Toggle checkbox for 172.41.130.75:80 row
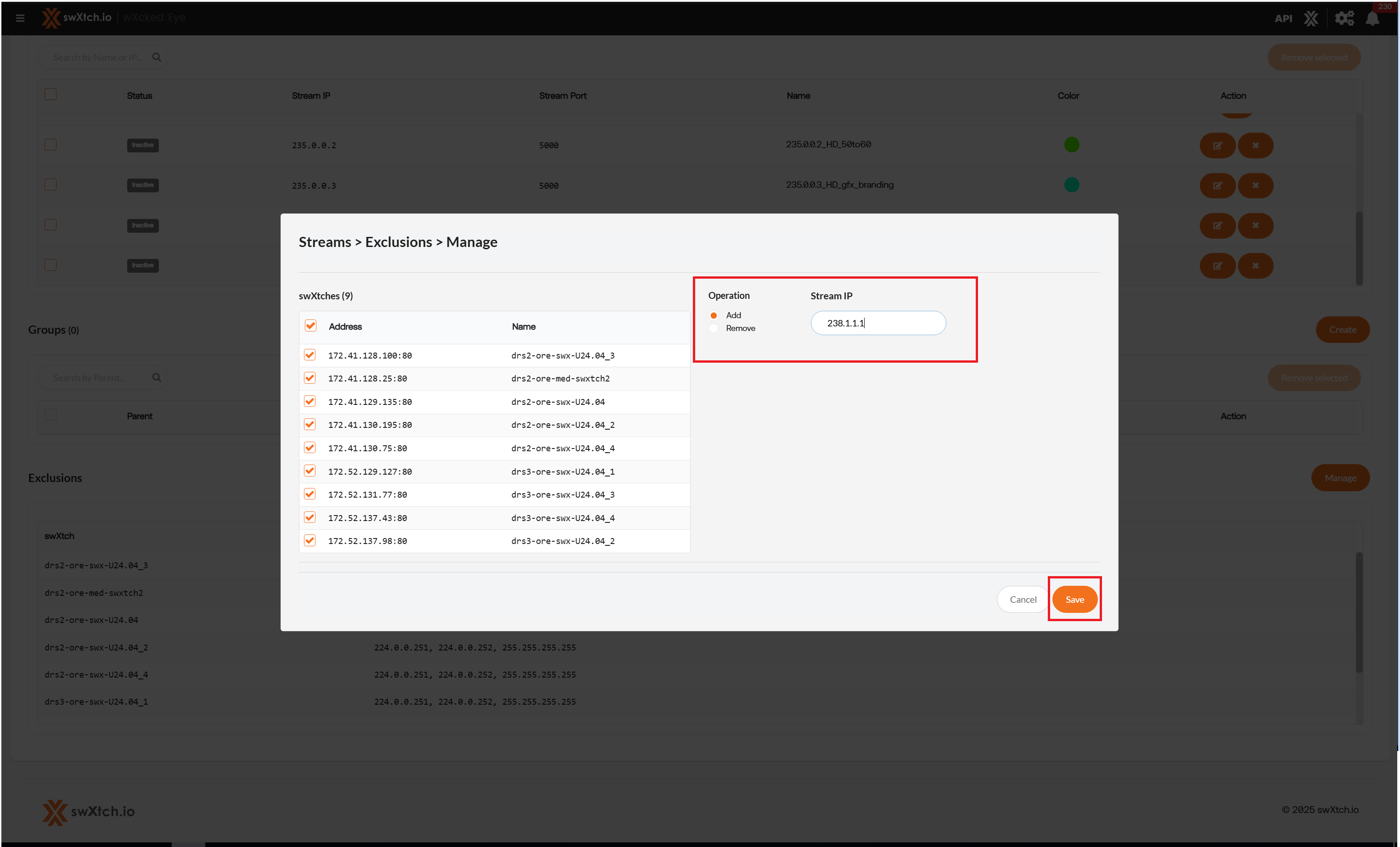Image resolution: width=1400 pixels, height=847 pixels. click(x=309, y=448)
